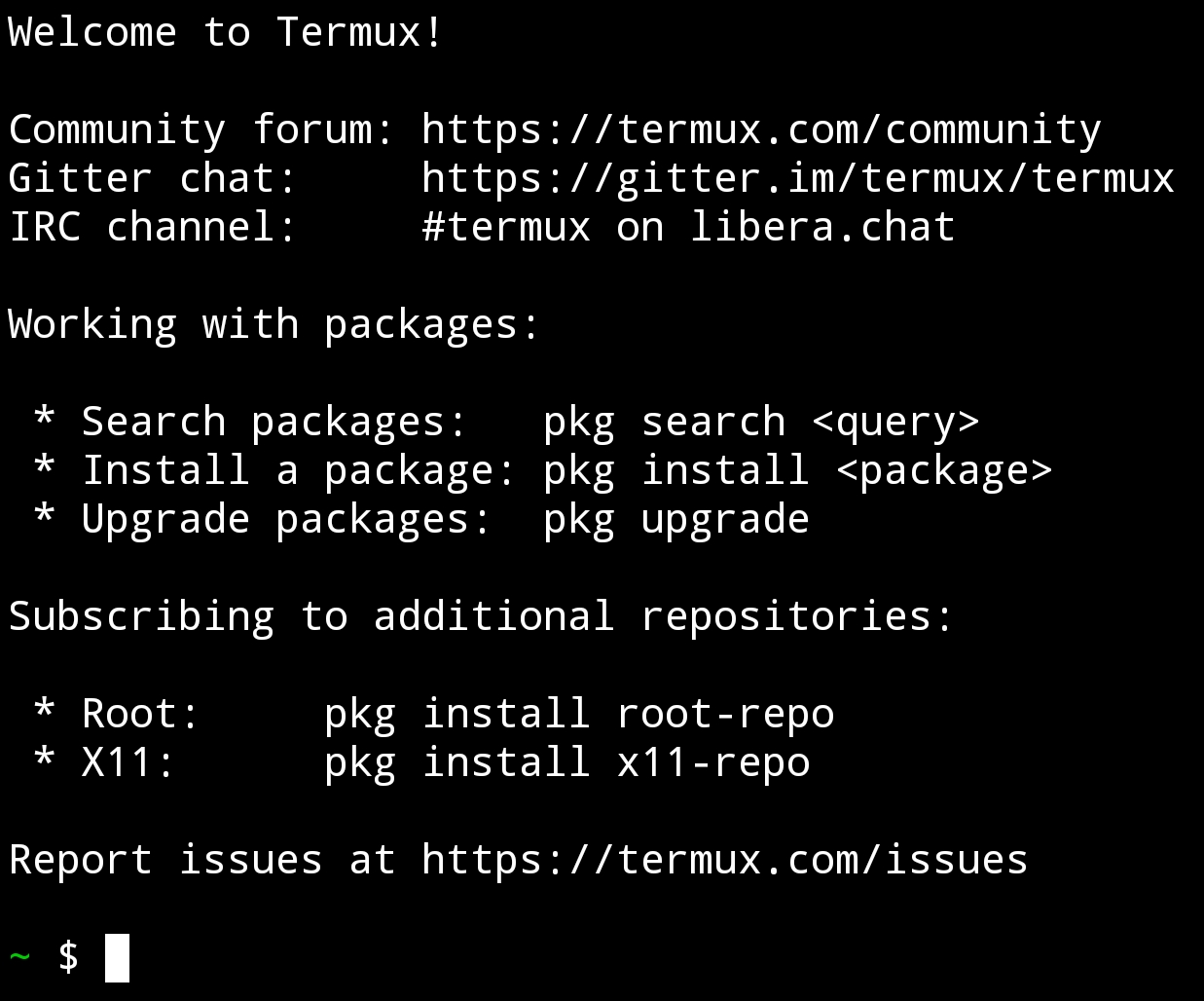Click the 'pkg search <query>' command text
This screenshot has width=1204, height=1001.
tap(761, 423)
